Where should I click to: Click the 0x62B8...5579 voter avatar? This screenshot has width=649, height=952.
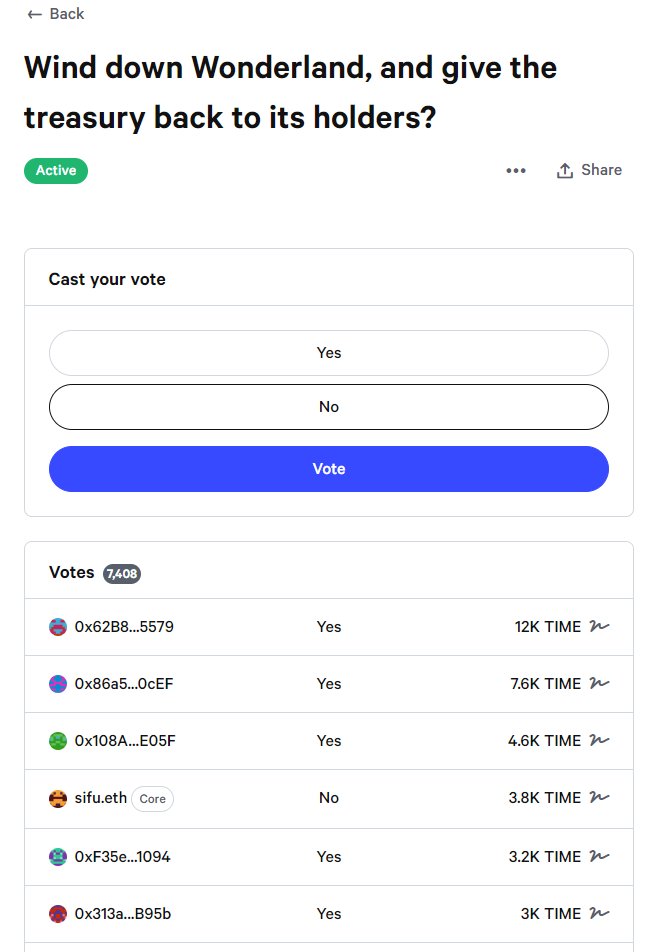[58, 627]
